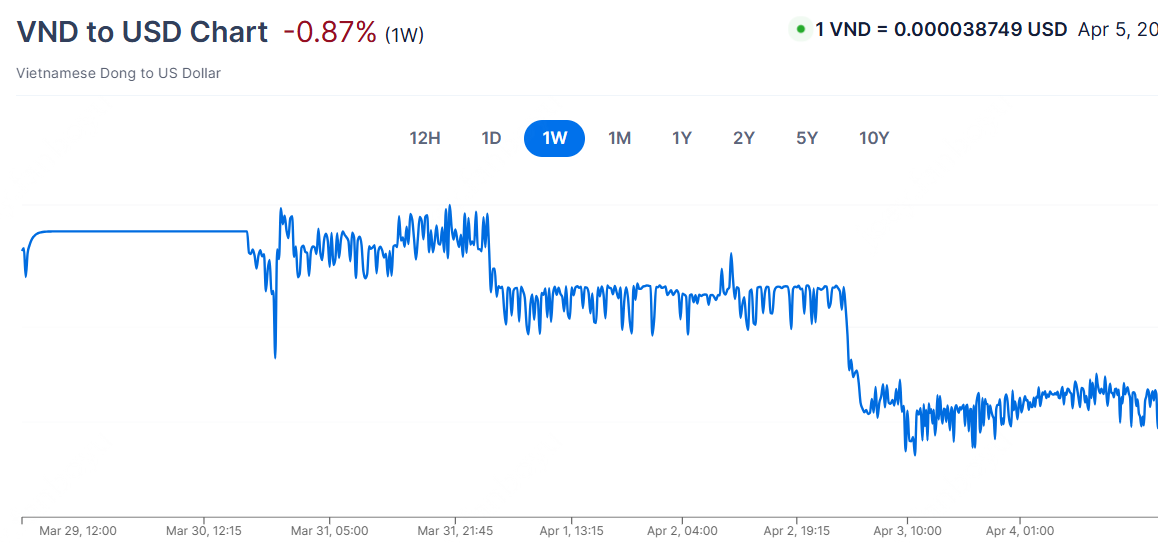1158x543 pixels.
Task: Click the Mar 29, 12:00 axis label
Action: click(x=78, y=531)
